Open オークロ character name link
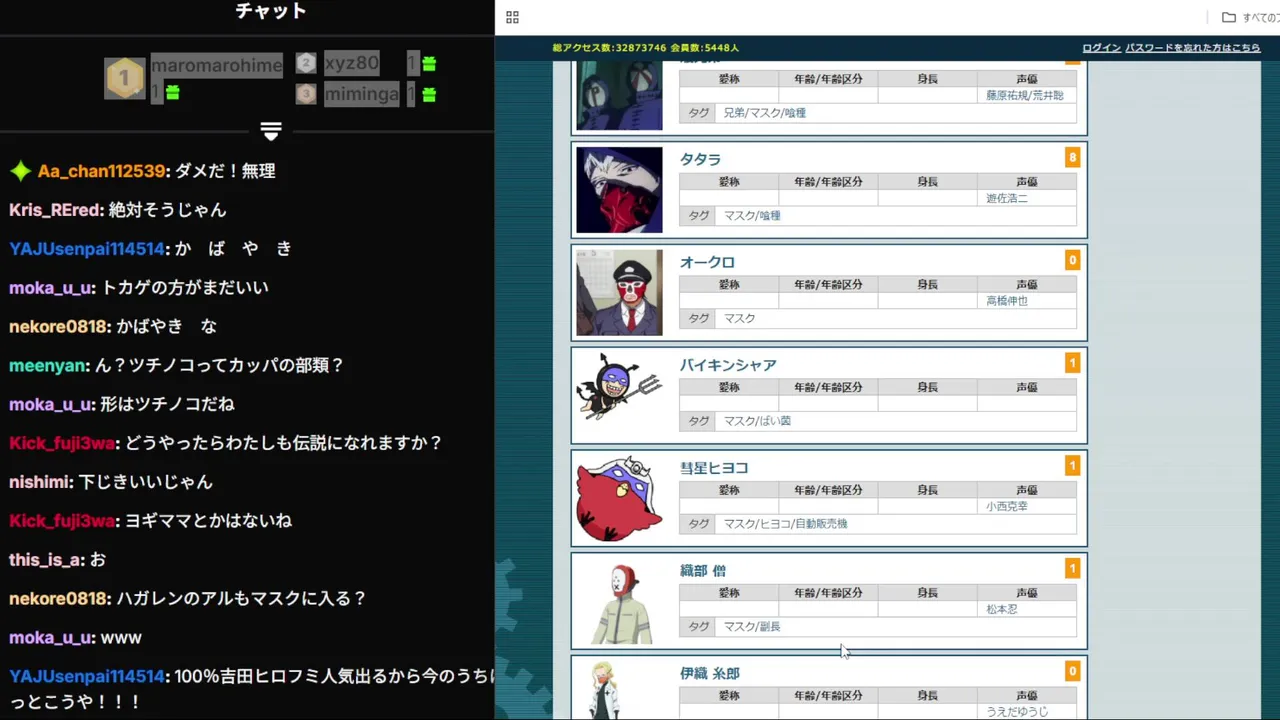Image resolution: width=1280 pixels, height=720 pixels. click(x=707, y=262)
